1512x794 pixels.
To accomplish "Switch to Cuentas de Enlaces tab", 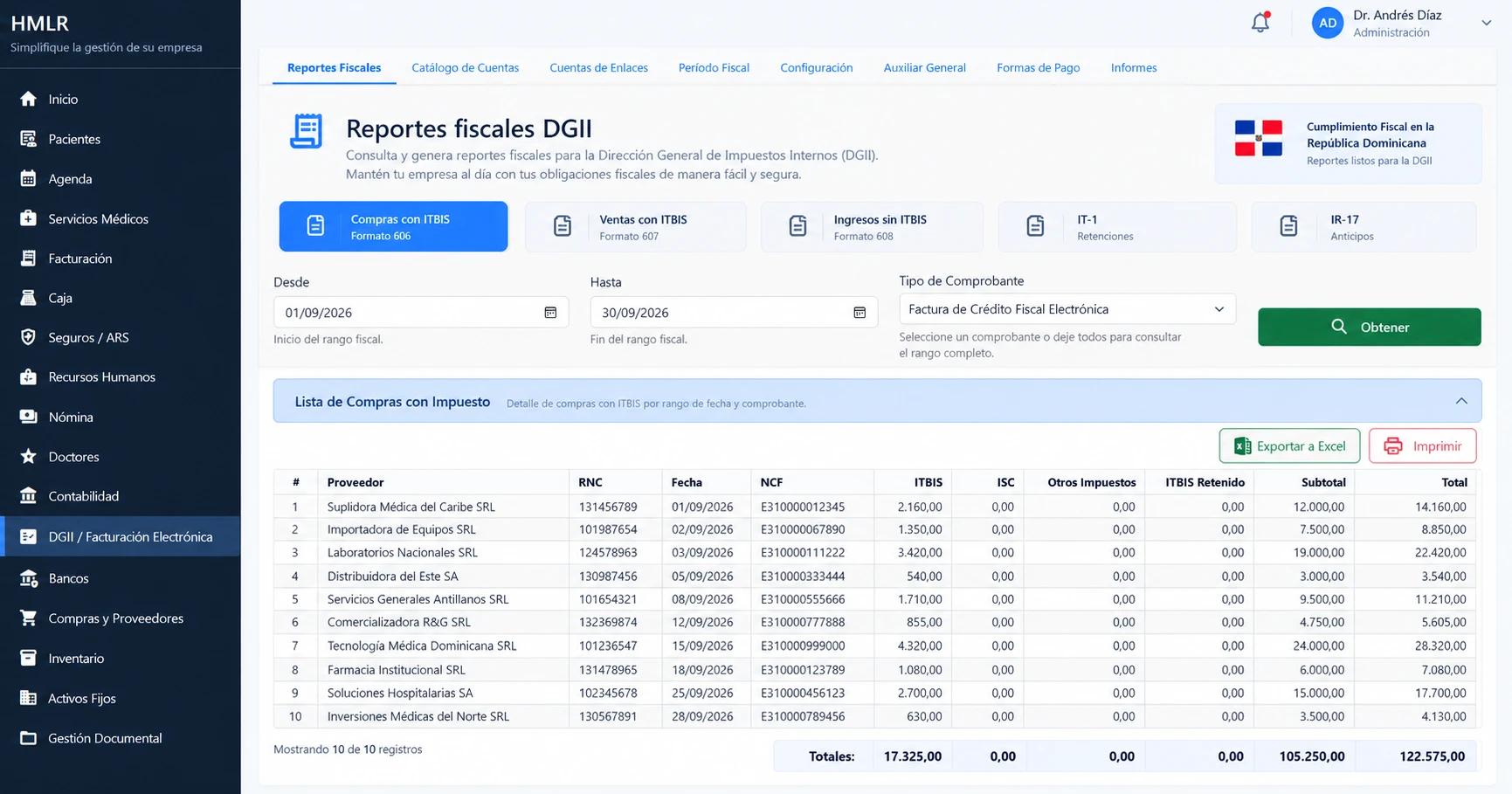I will (x=598, y=67).
